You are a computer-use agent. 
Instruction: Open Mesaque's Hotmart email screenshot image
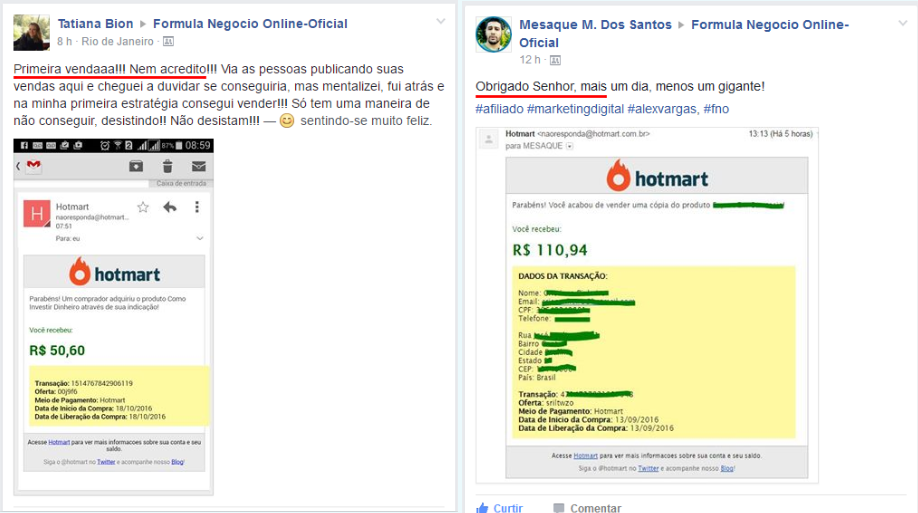point(647,305)
